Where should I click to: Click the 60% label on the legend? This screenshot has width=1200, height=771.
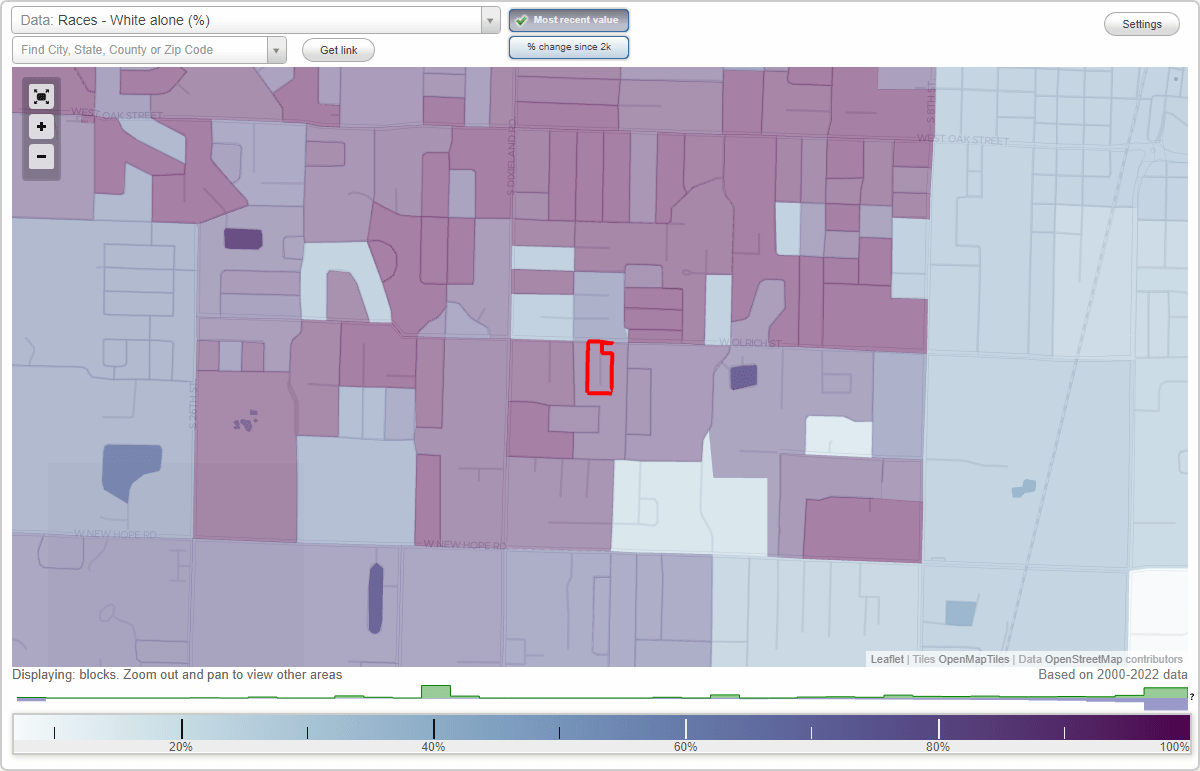(x=686, y=747)
